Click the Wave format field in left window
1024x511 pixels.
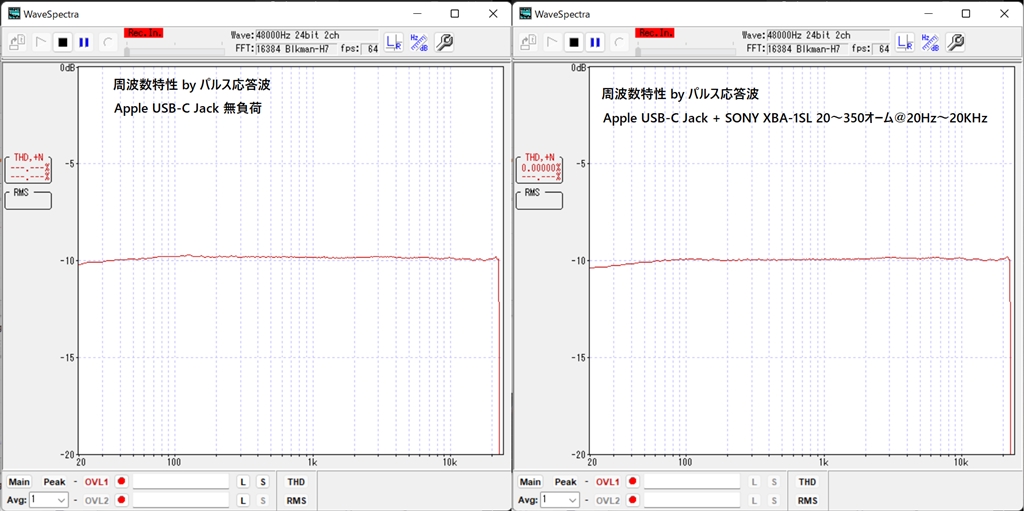click(x=317, y=35)
